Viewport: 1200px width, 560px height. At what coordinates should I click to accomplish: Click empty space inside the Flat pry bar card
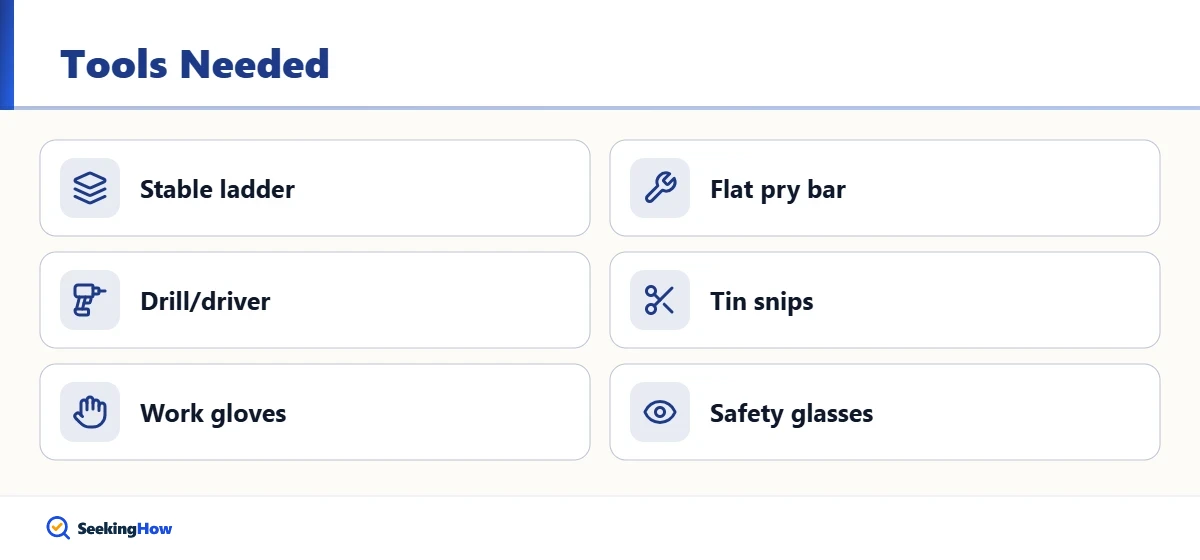click(x=1000, y=188)
